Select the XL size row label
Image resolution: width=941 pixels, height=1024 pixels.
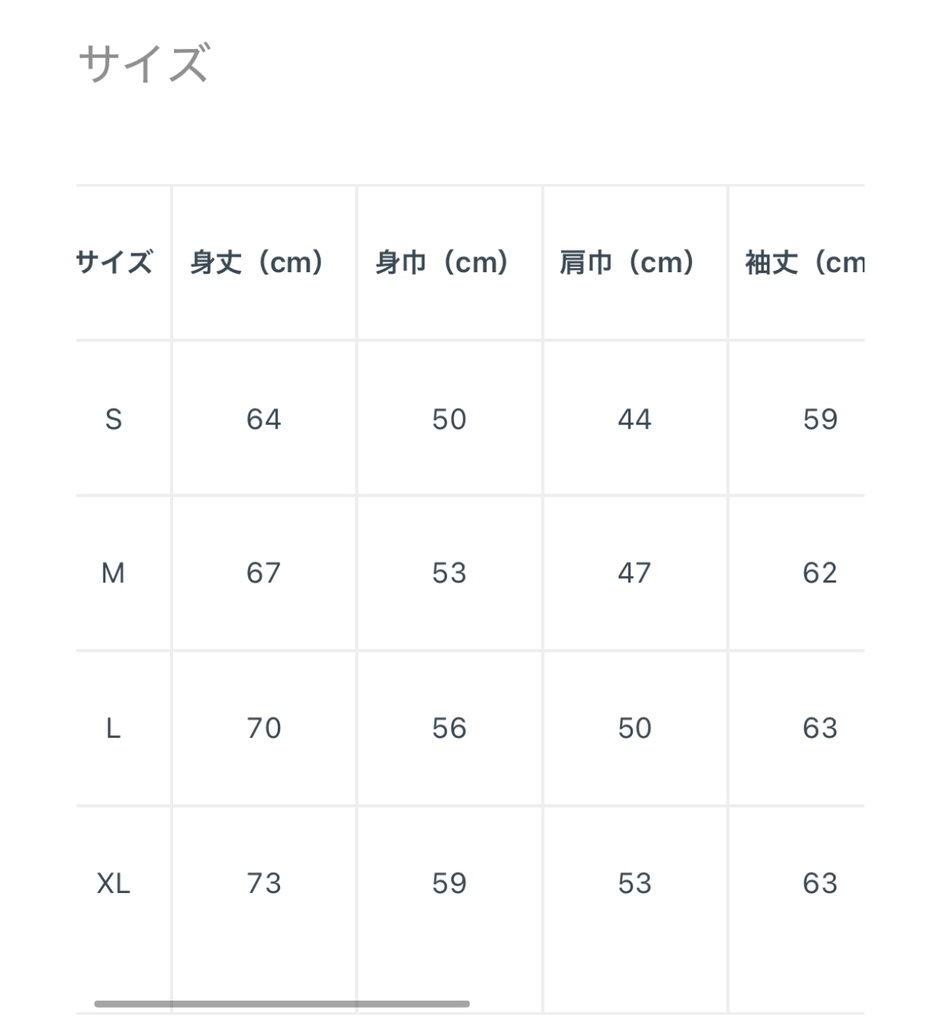(113, 883)
